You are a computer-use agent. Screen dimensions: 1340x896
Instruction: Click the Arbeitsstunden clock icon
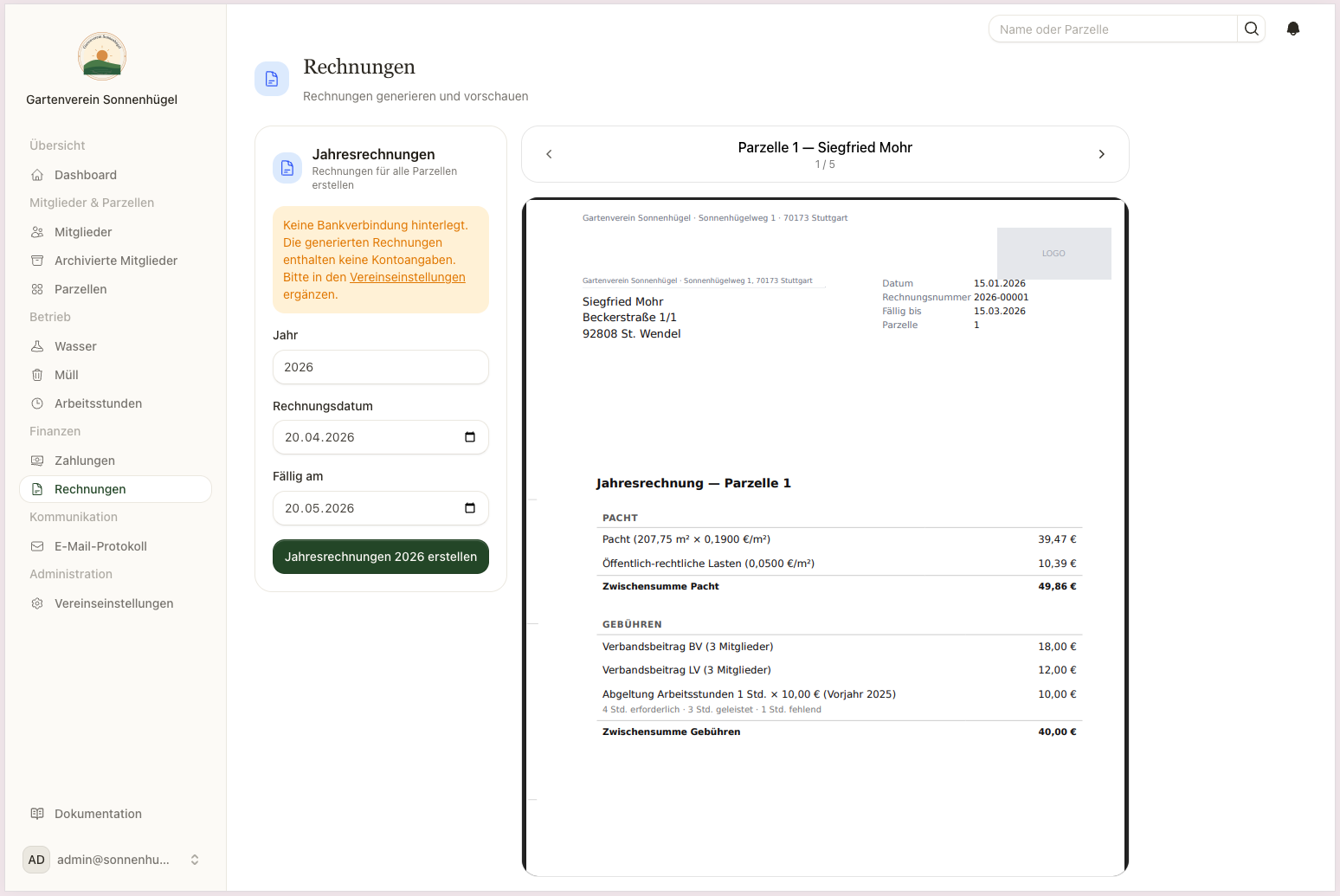point(37,403)
